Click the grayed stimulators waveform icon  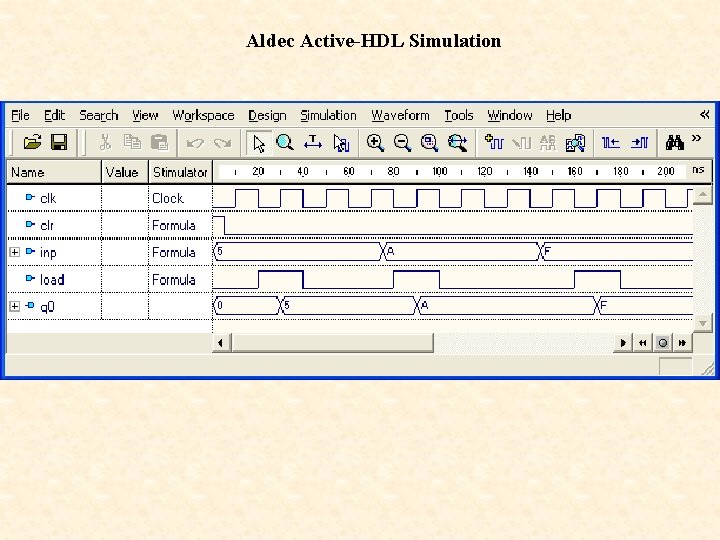(521, 143)
